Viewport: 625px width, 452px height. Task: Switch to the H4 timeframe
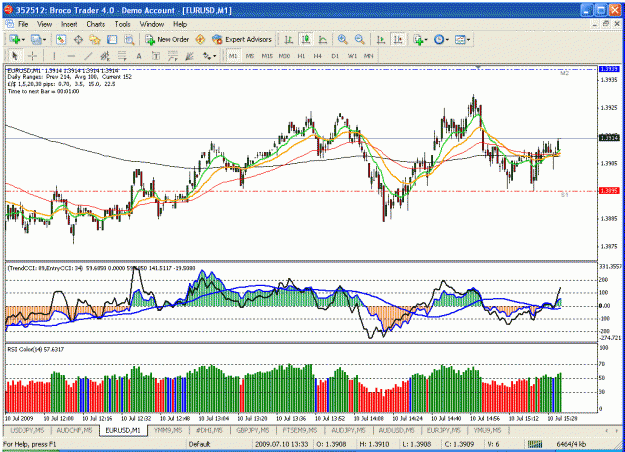(x=318, y=56)
